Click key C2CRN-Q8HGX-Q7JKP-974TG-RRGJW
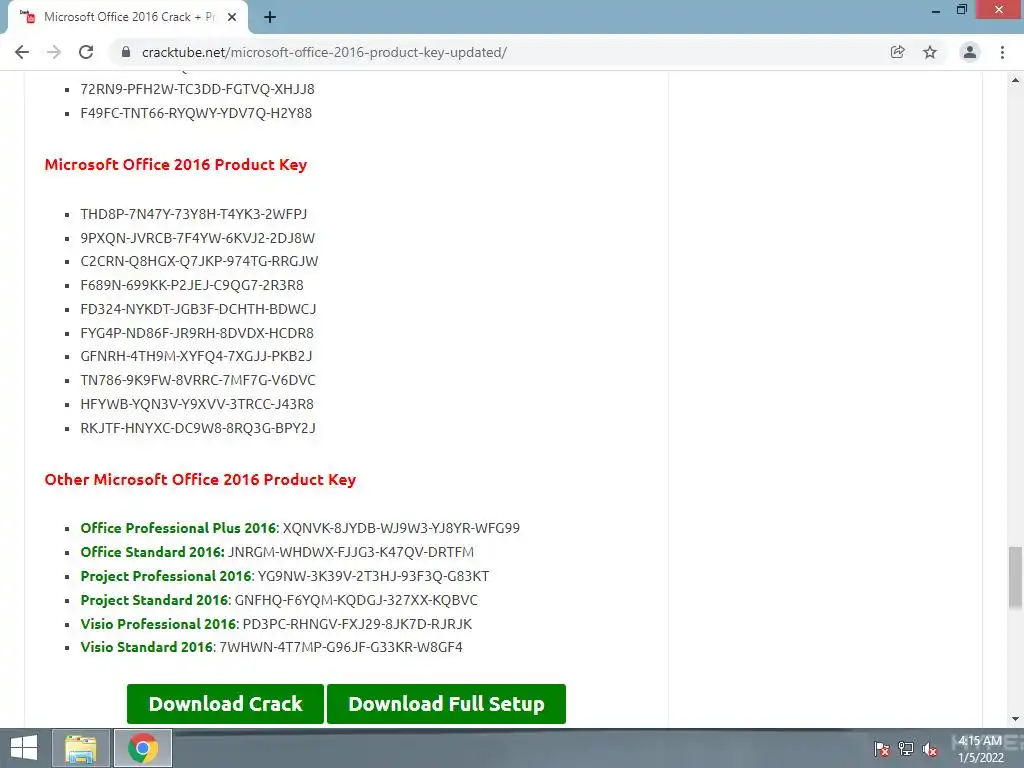1024x768 pixels. 199,261
